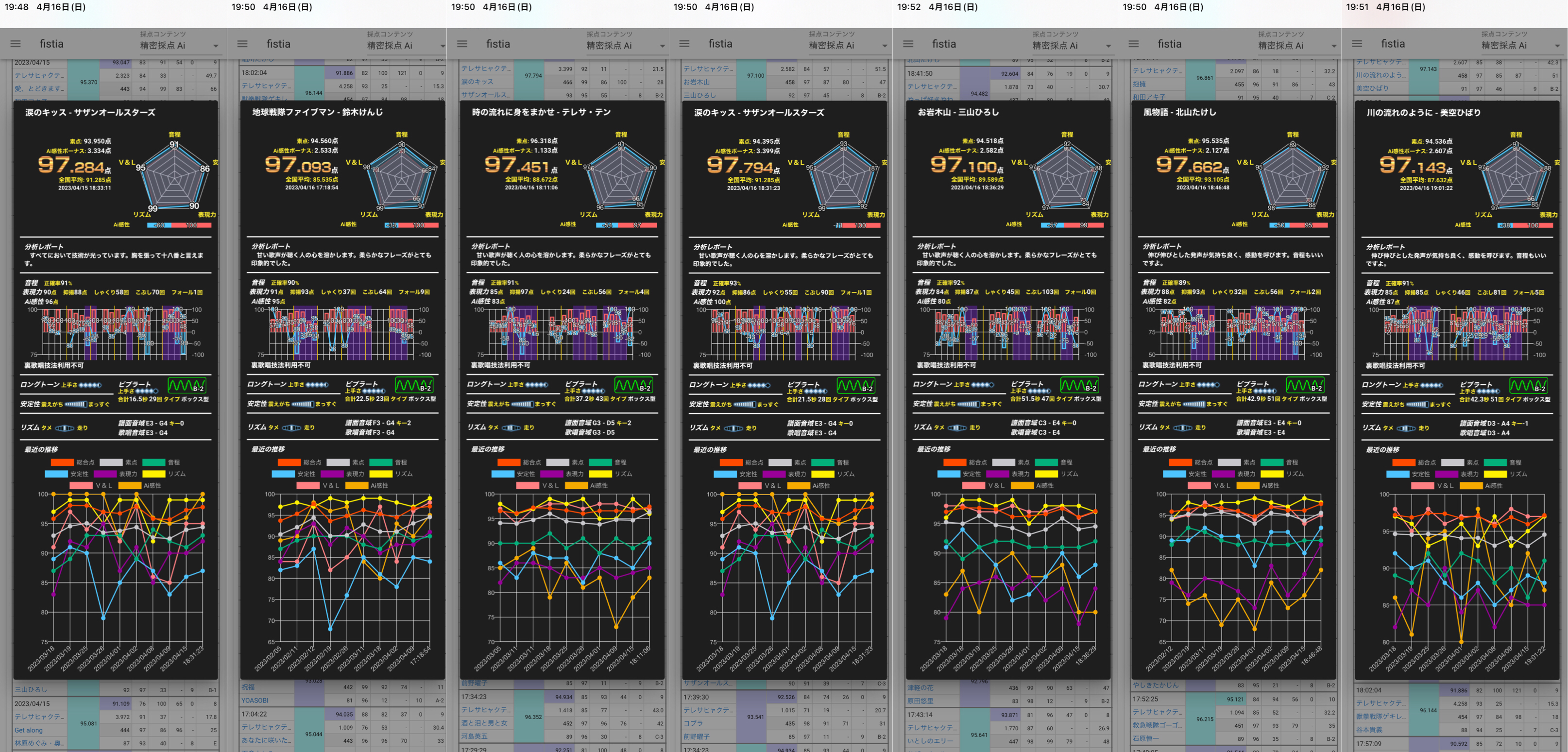Open hamburger menu above 地球戦隊ファイブマン card
Screen dimensions: 1568x752
point(242,44)
